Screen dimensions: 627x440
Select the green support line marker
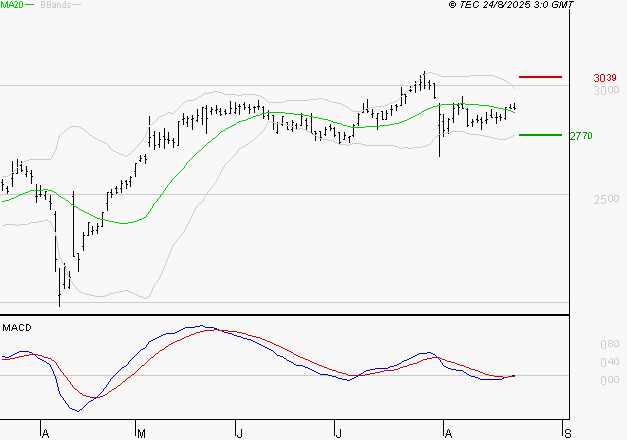point(541,134)
